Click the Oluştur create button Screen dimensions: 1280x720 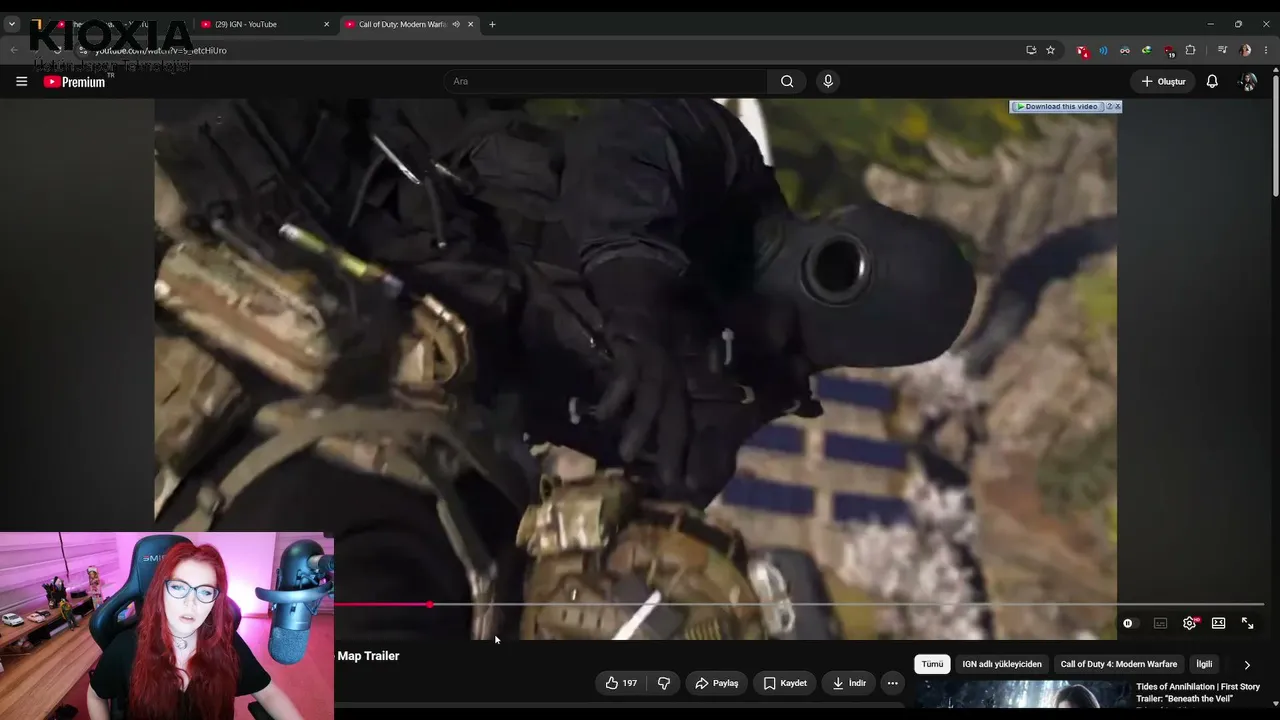tap(1163, 81)
